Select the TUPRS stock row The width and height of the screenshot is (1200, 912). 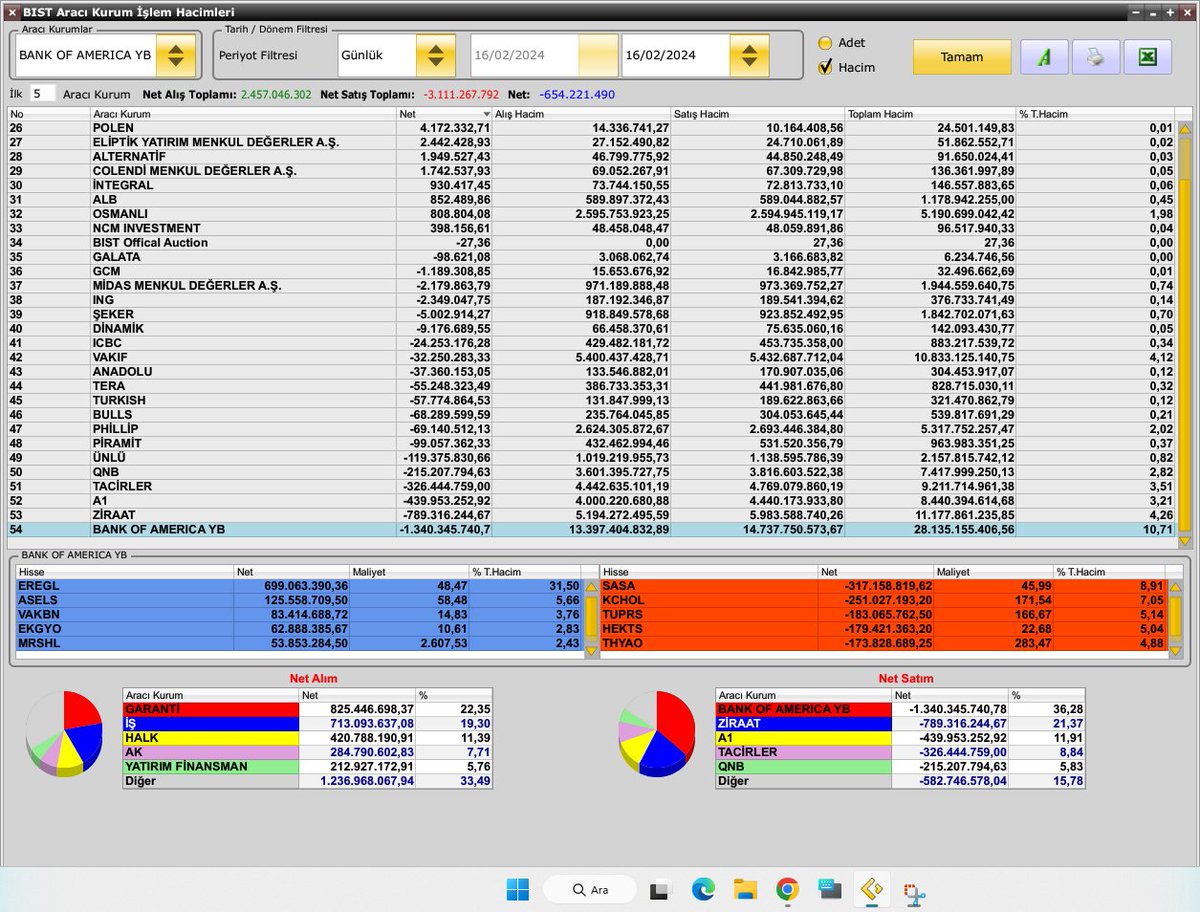coord(883,614)
